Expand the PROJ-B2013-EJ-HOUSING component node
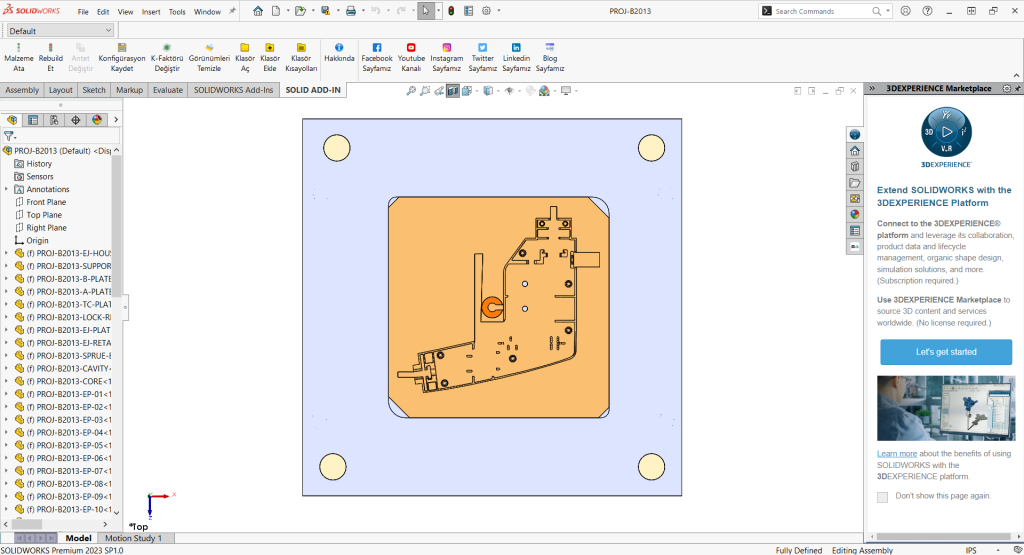The width and height of the screenshot is (1024, 555). pyautogui.click(x=7, y=253)
